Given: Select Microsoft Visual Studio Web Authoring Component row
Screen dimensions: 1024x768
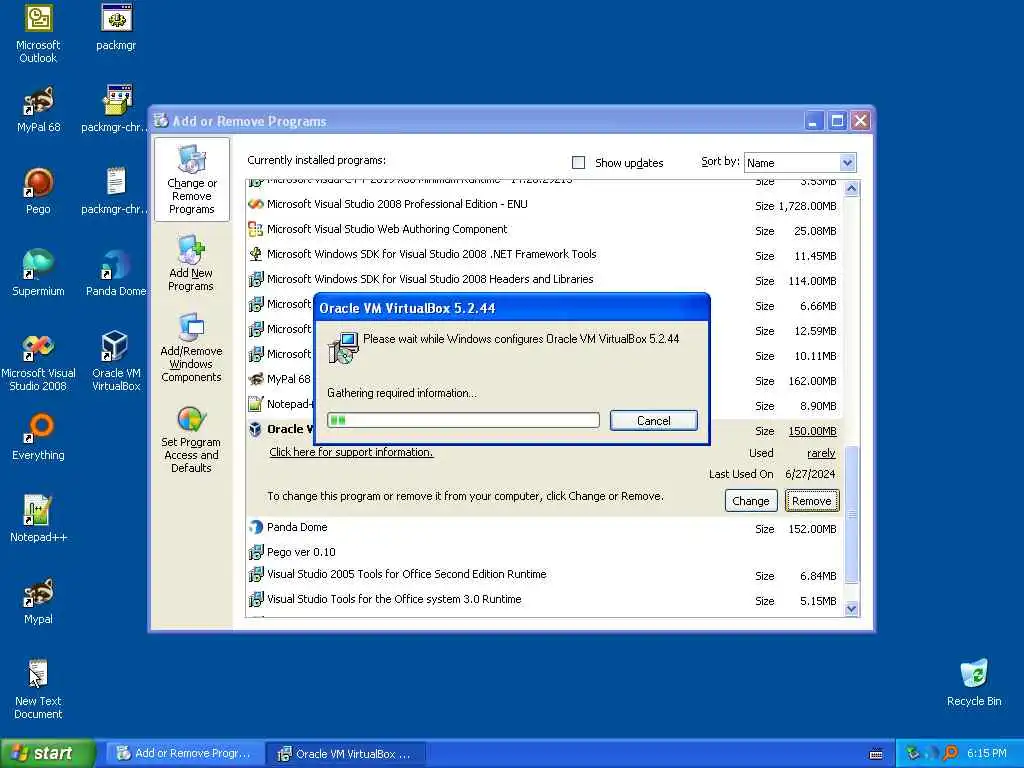Looking at the screenshot, I should coord(545,230).
